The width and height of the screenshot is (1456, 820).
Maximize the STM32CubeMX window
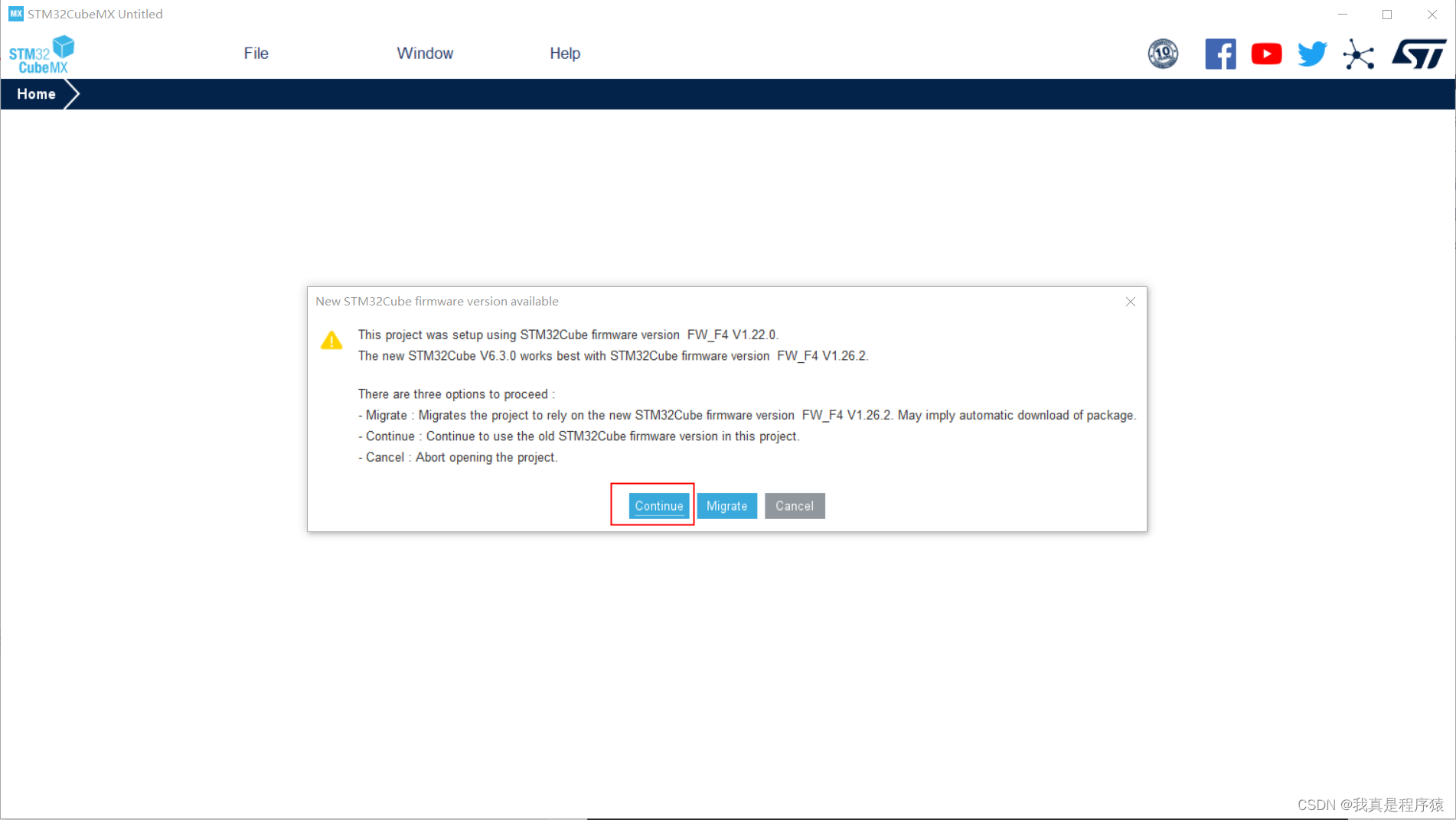[1386, 14]
